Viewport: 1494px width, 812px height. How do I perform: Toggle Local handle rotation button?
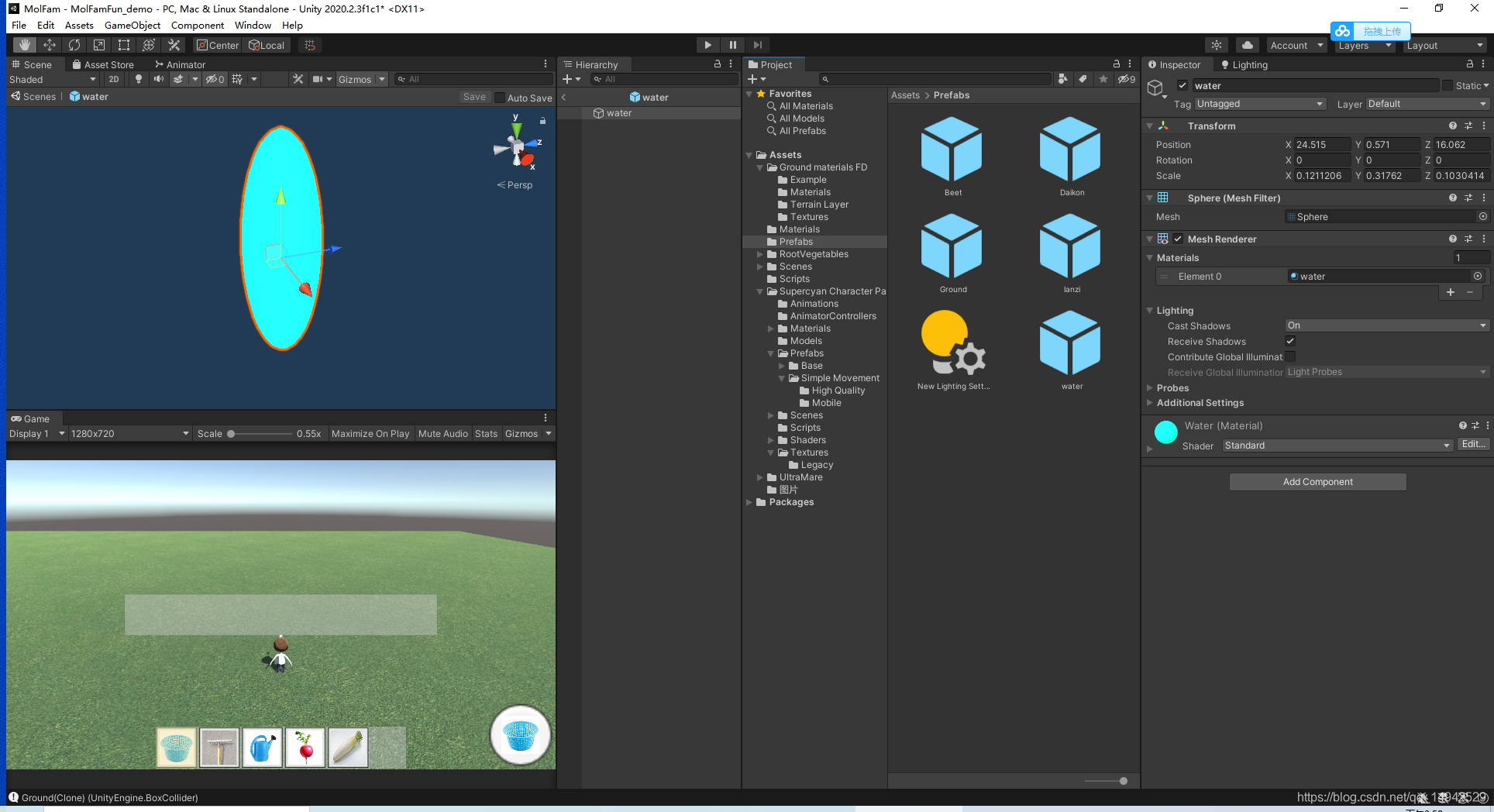267,45
